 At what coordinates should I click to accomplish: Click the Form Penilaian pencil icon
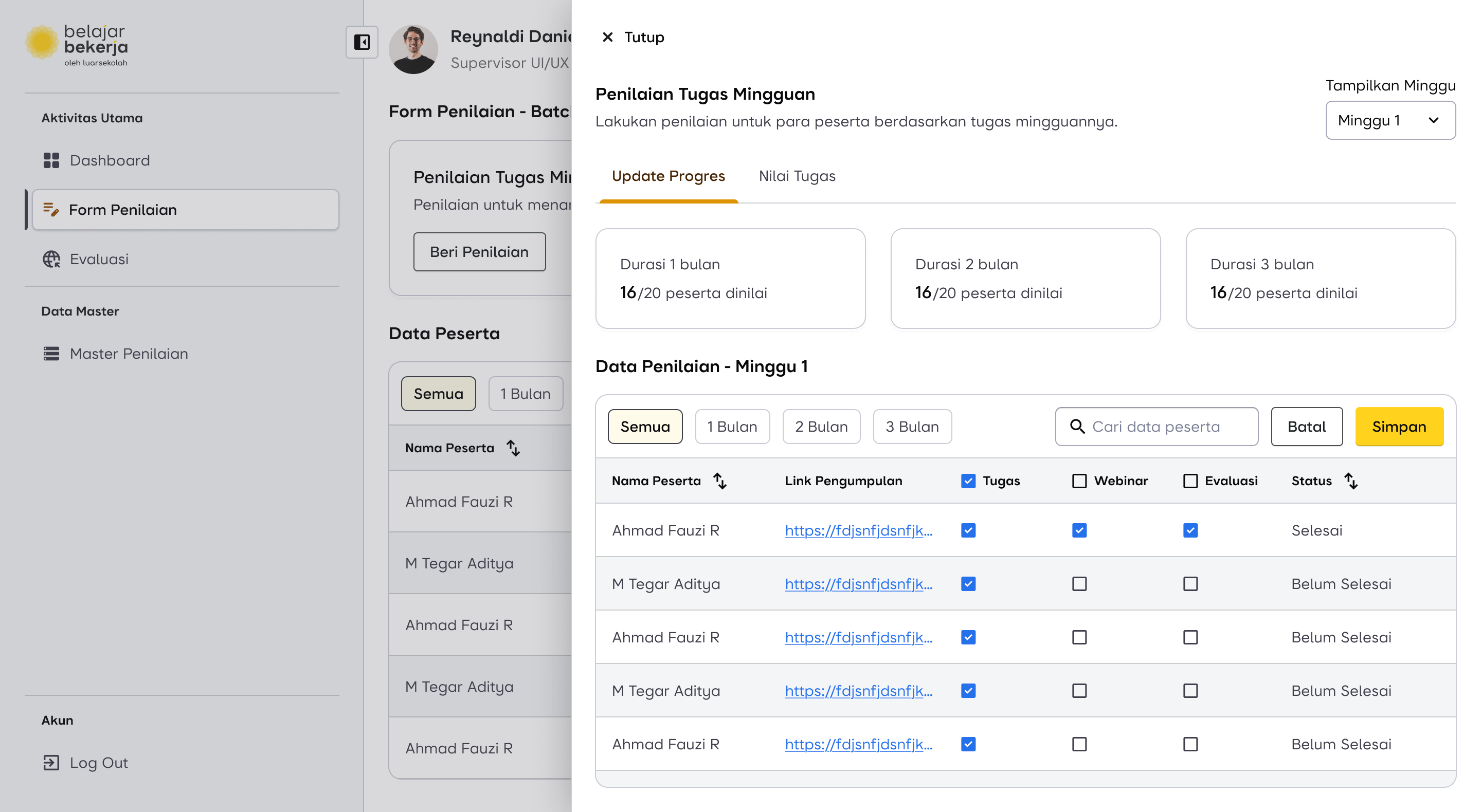click(51, 210)
